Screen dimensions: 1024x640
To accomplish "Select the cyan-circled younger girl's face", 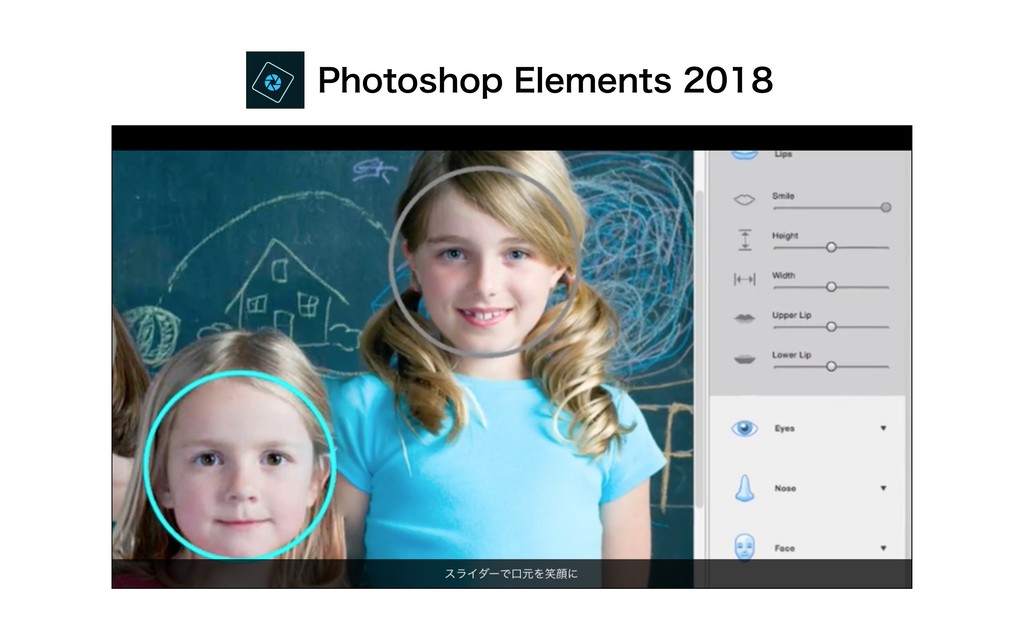I will tap(240, 465).
